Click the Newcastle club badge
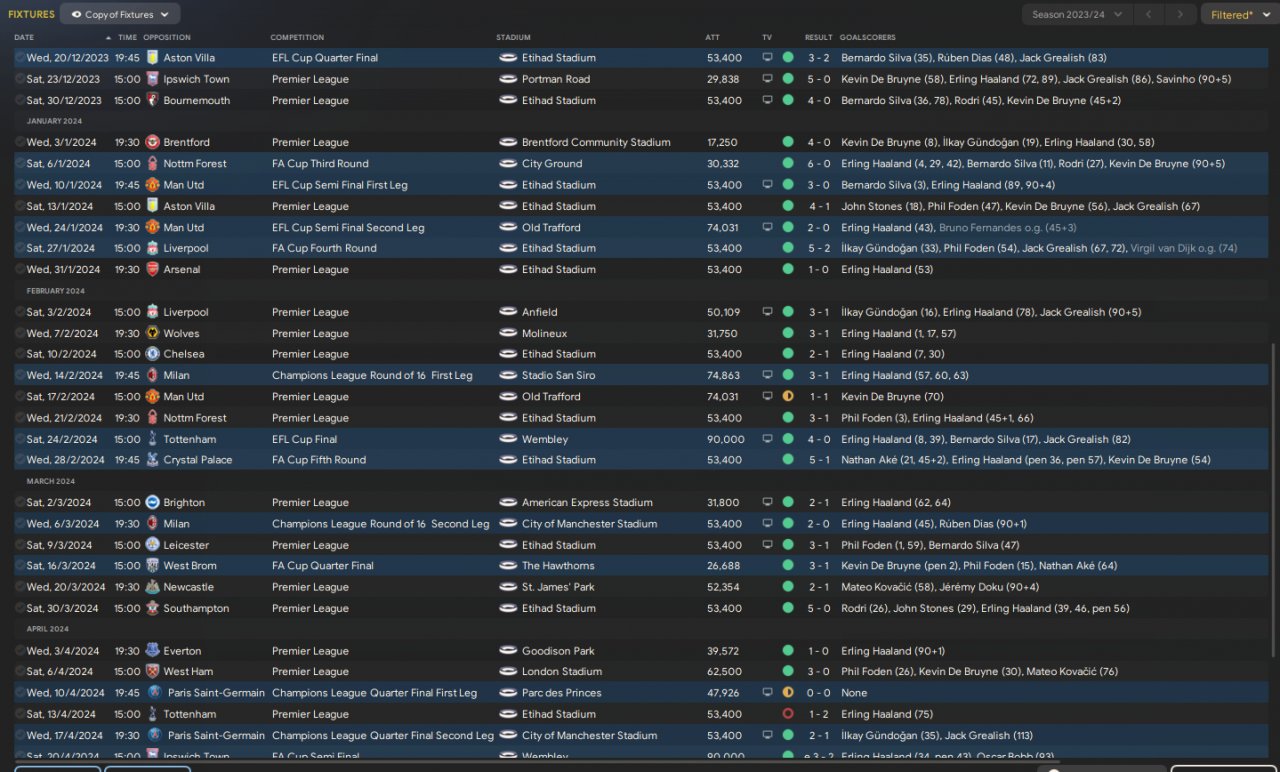The width and height of the screenshot is (1280, 772). (153, 587)
